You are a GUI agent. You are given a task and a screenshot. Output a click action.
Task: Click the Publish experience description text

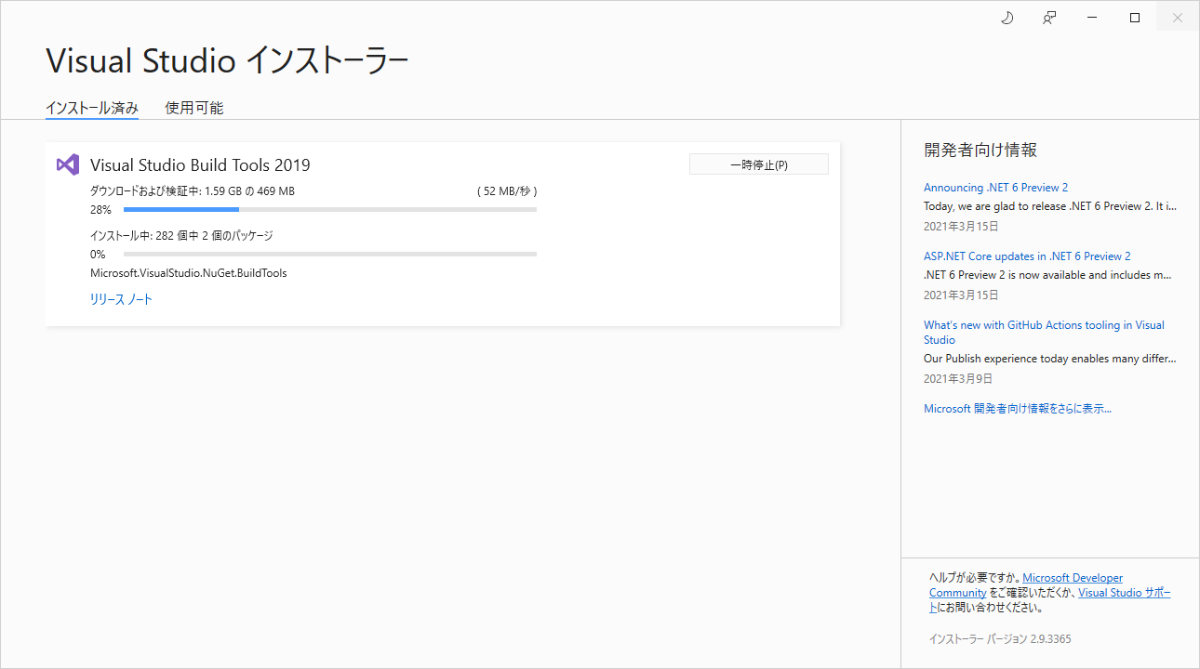1048,358
